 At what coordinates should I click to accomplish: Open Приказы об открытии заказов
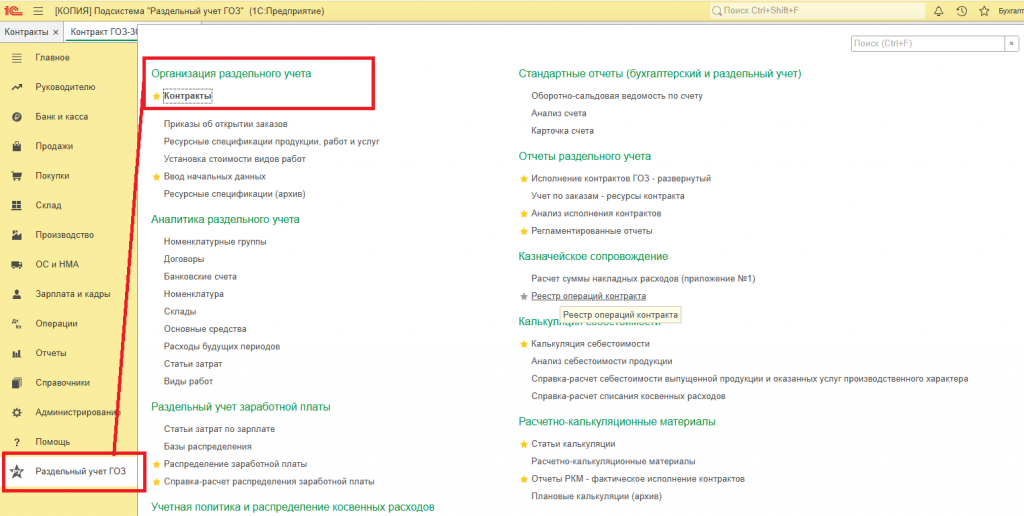[226, 123]
